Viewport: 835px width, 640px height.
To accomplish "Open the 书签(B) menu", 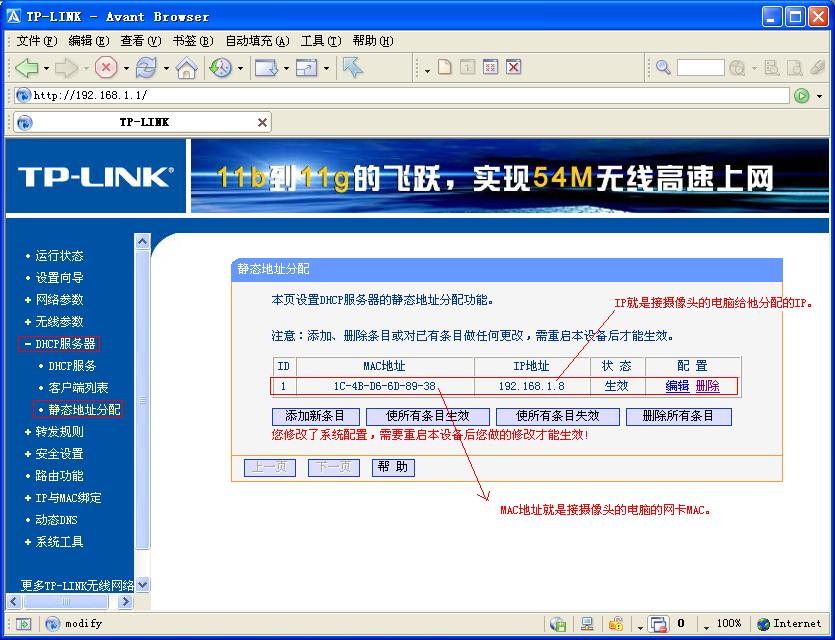I will coord(193,41).
